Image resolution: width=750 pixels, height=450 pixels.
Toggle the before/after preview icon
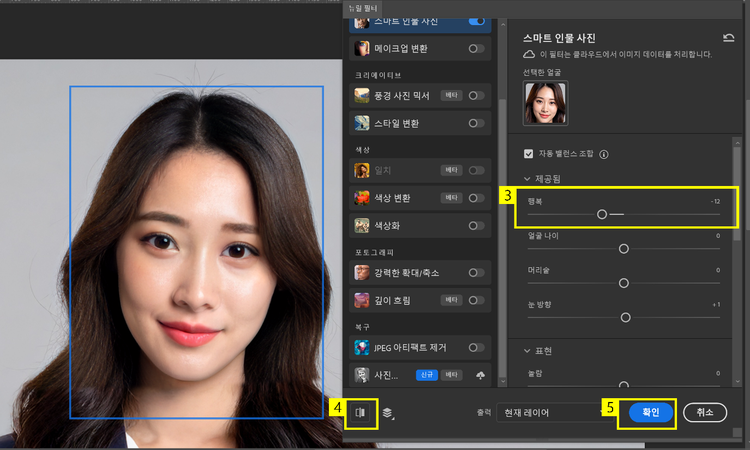click(360, 412)
